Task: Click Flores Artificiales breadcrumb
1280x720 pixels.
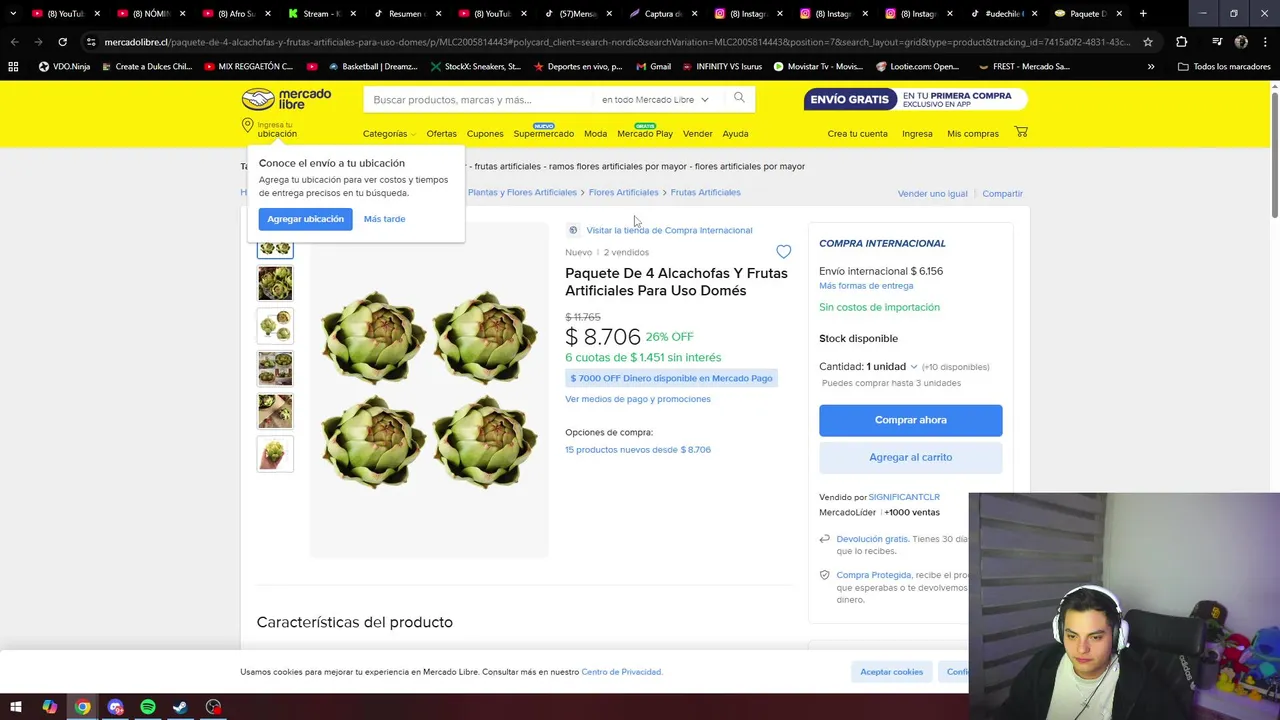Action: coord(623,192)
